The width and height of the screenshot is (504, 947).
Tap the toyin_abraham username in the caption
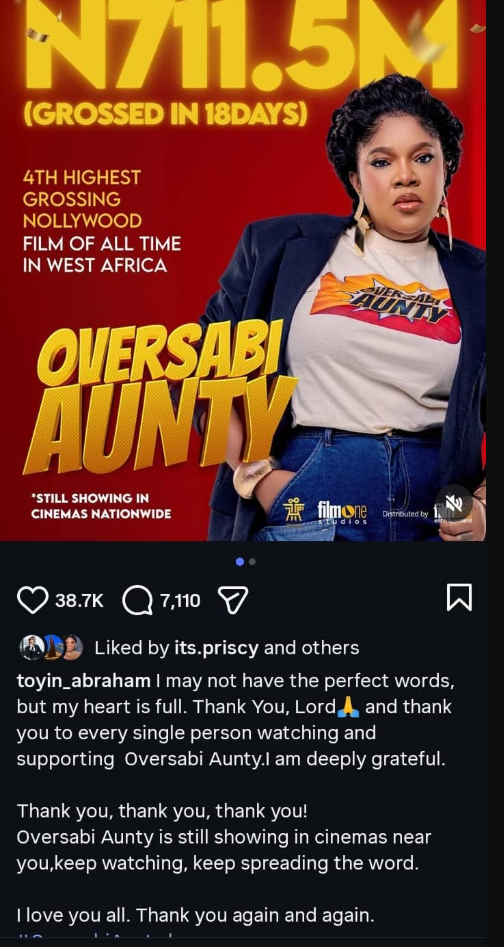[x=83, y=681]
